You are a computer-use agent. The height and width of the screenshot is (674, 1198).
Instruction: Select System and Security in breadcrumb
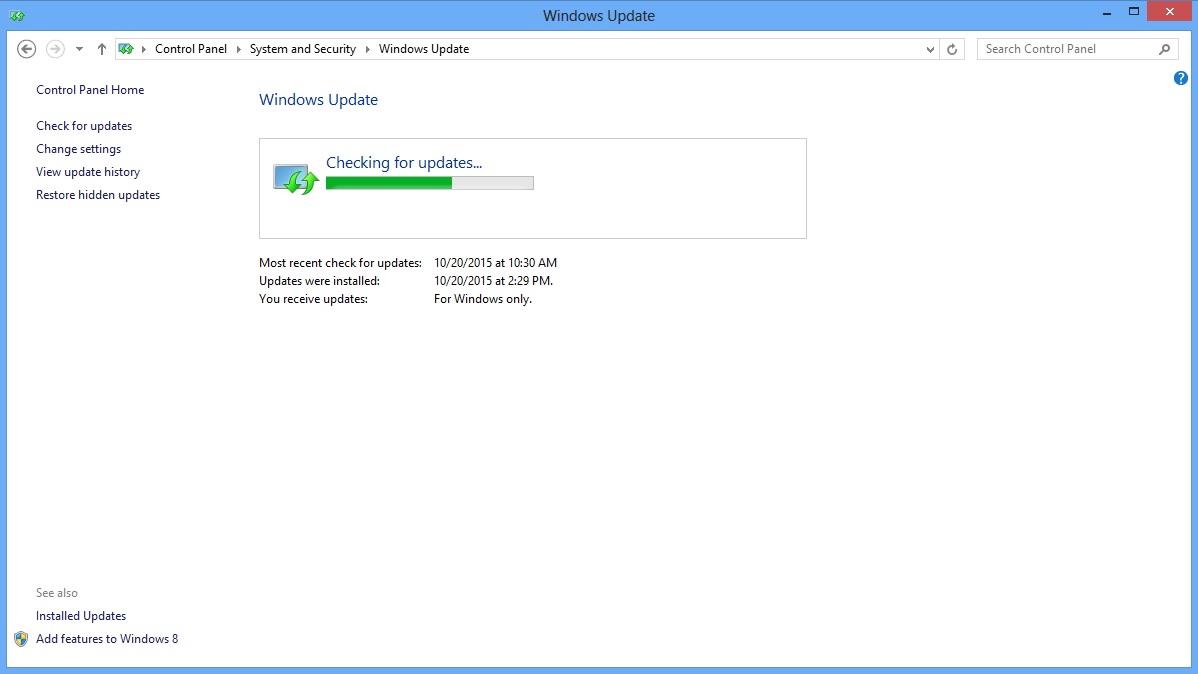point(303,49)
